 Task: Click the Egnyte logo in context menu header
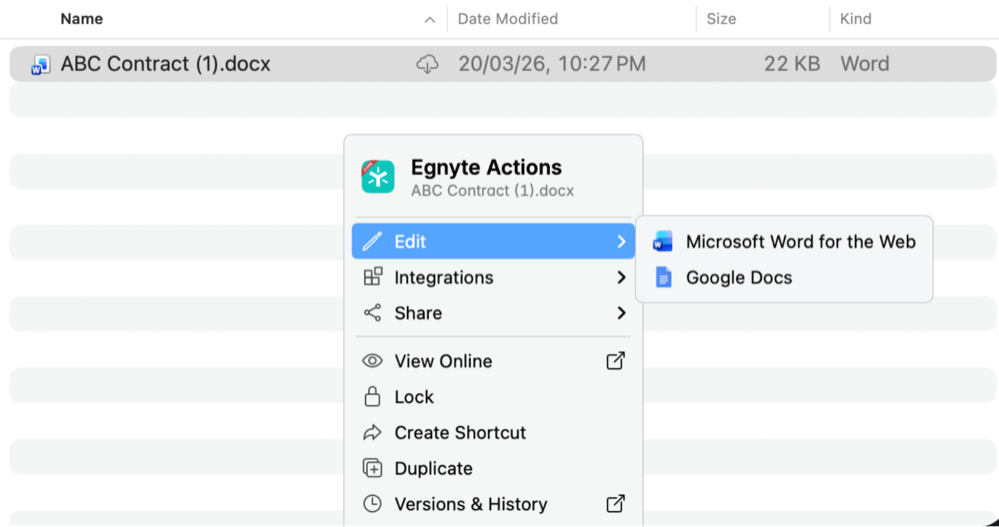click(x=378, y=177)
